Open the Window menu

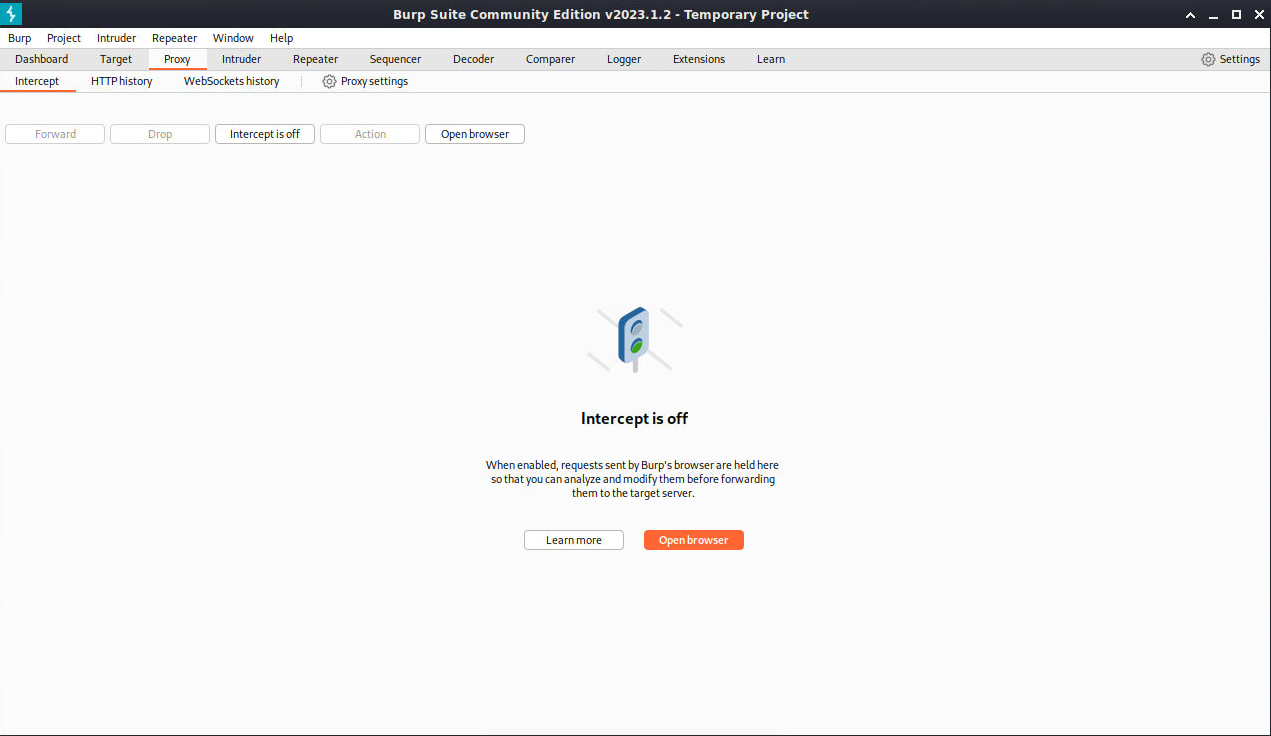click(233, 38)
